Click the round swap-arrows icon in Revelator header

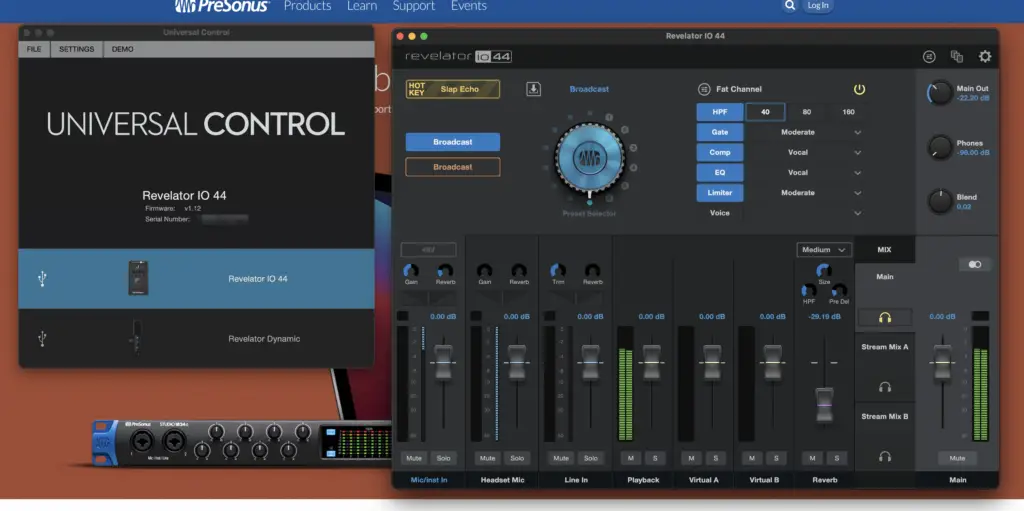click(x=929, y=57)
